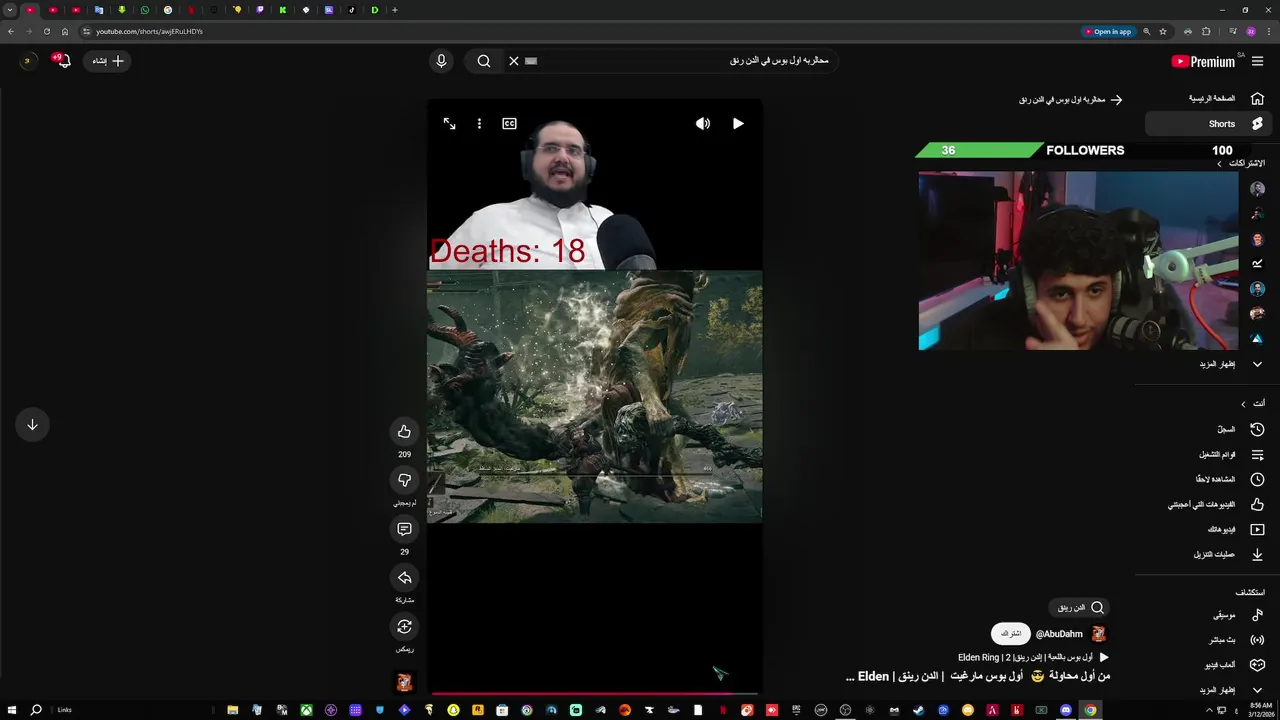The image size is (1280, 720).
Task: Open the comments panel showing 29
Action: tap(404, 529)
